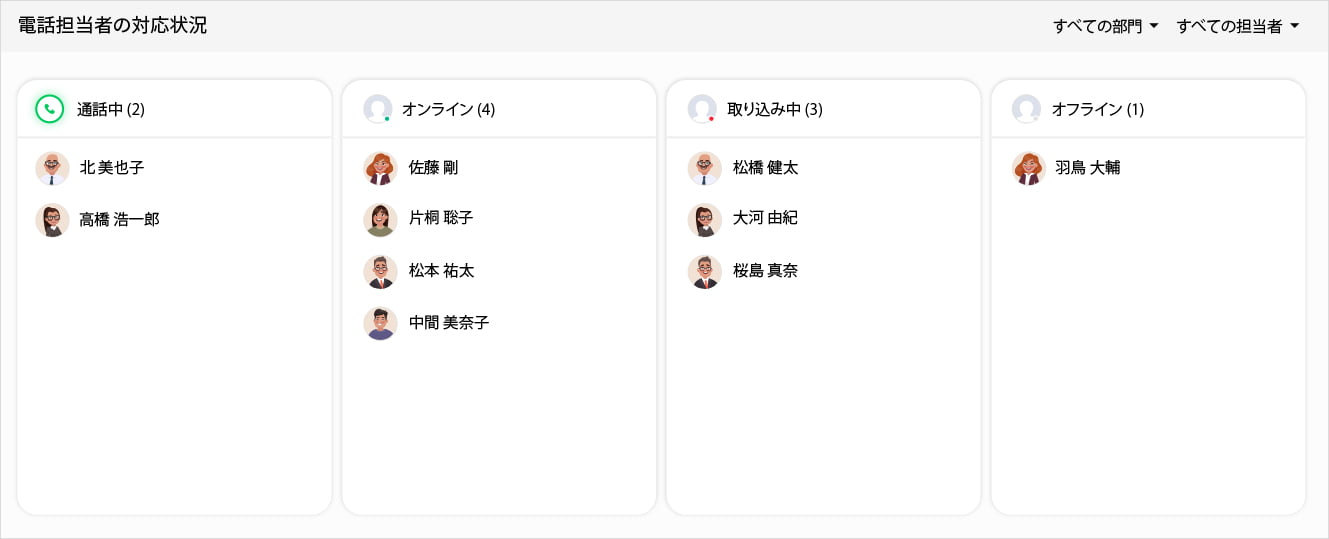Click 羽鳥 大輔's avatar picture
Viewport: 1329px width, 539px height.
[x=1028, y=168]
